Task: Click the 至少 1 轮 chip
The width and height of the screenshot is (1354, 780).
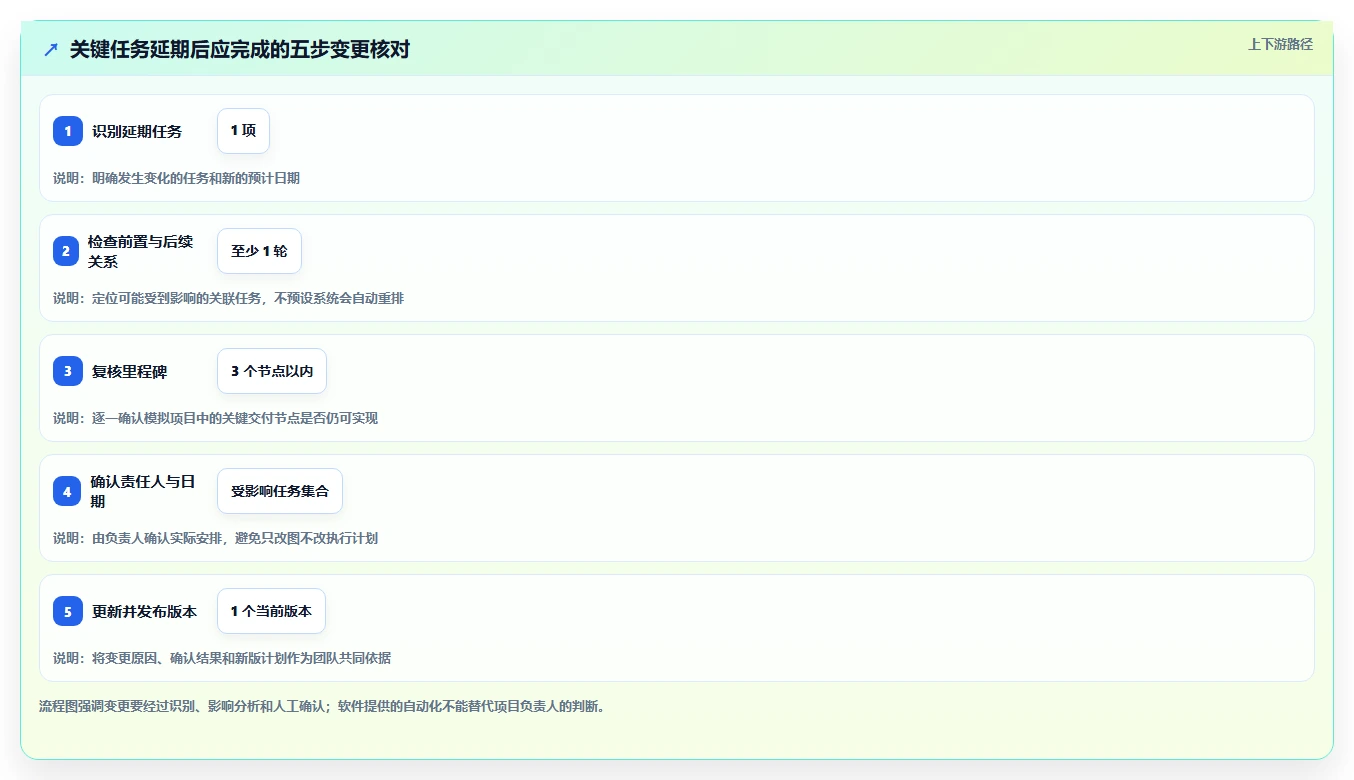Action: (259, 251)
